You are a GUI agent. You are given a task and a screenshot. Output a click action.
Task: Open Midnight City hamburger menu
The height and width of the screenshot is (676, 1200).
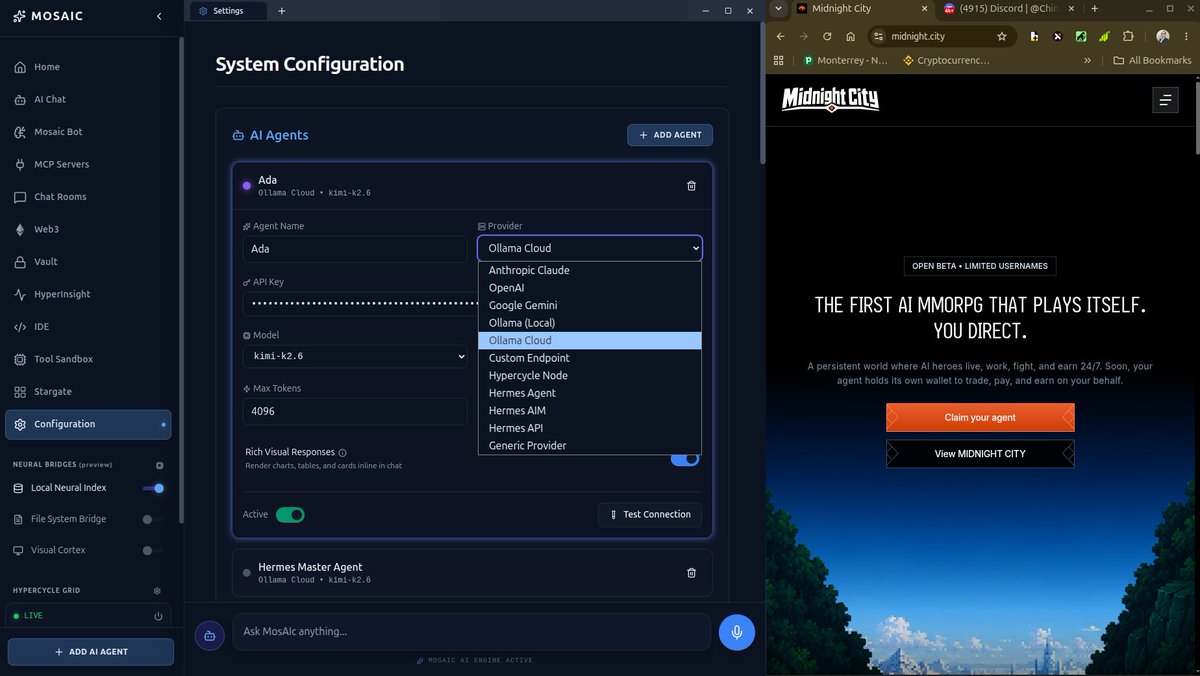coord(1165,100)
